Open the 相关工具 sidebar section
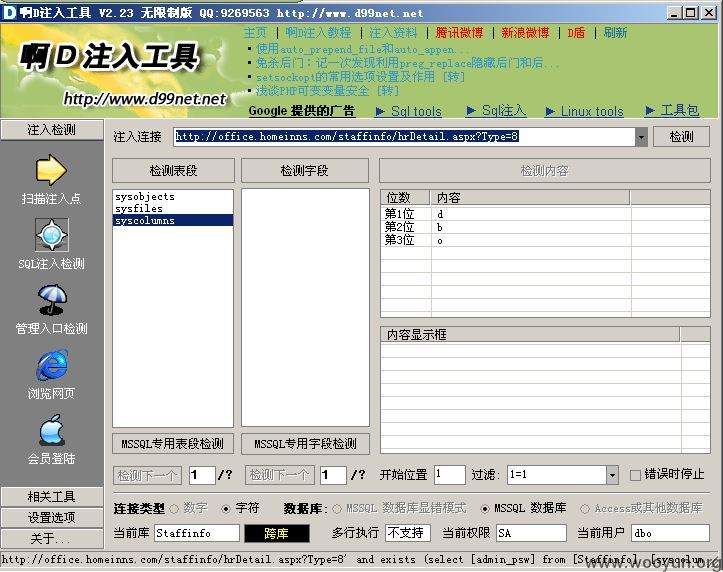 click(x=52, y=496)
